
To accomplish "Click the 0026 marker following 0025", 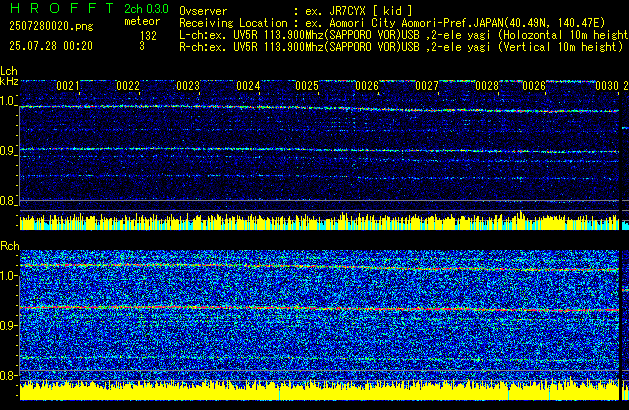I will (x=367, y=86).
